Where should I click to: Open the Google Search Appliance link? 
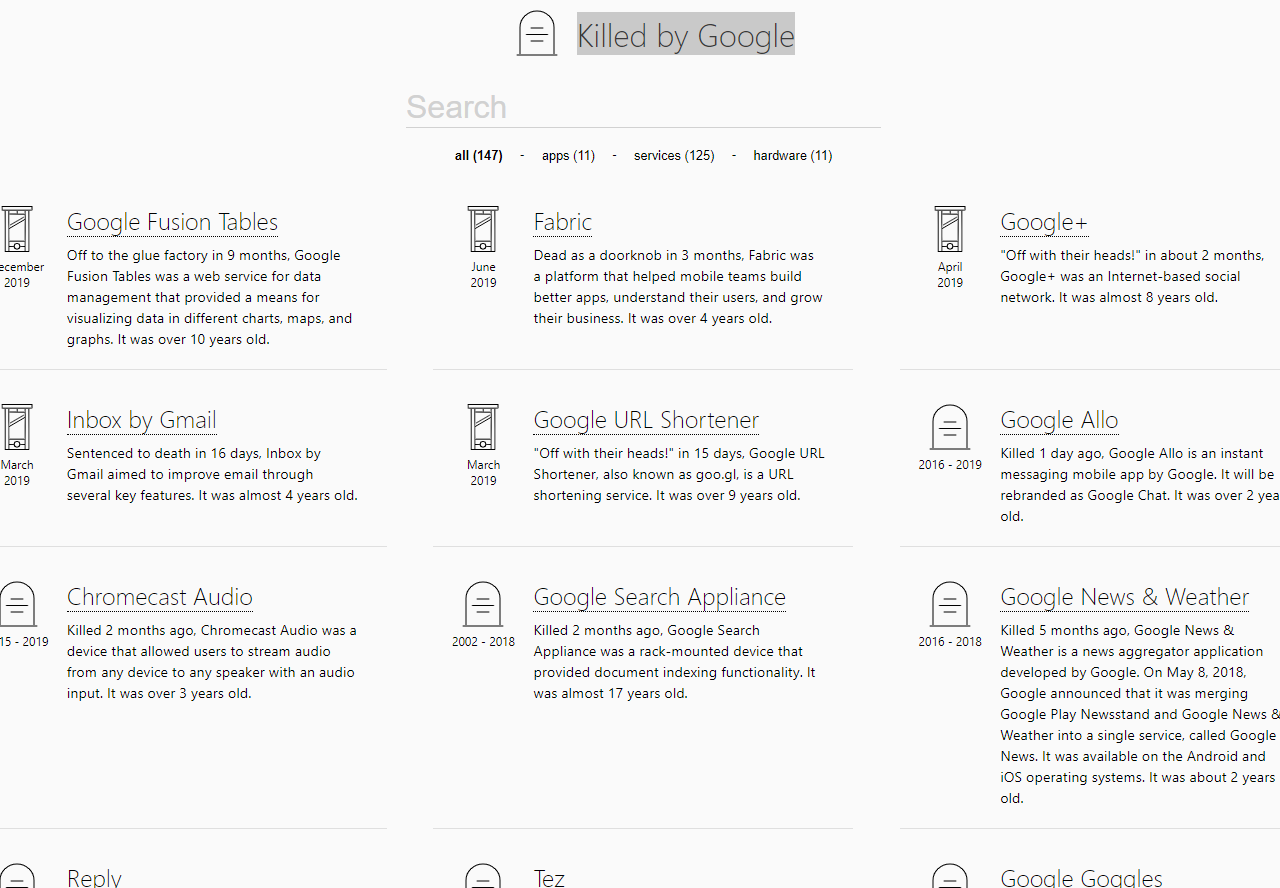coord(659,597)
